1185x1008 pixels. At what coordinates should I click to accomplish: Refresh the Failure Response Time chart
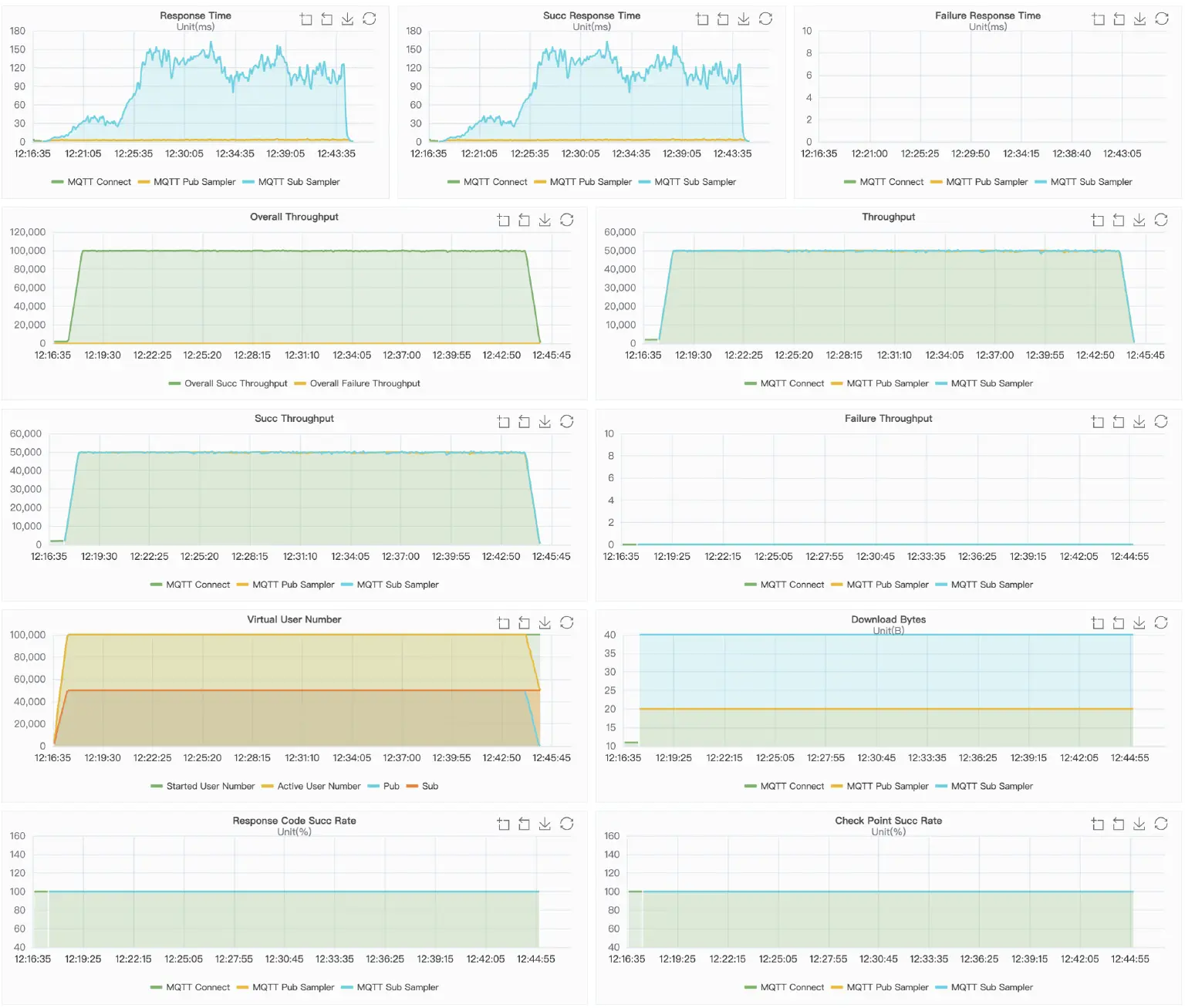tap(1160, 19)
